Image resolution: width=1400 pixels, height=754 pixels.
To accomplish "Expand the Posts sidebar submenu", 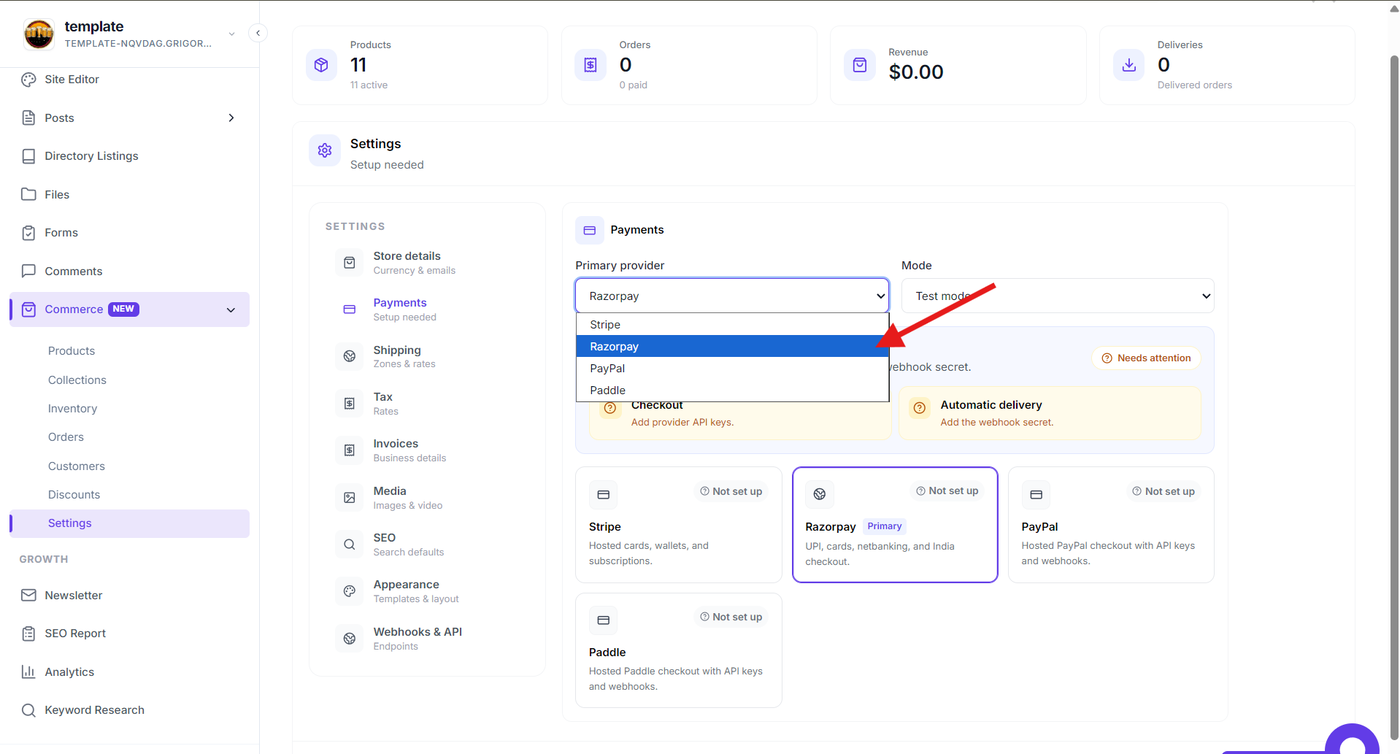I will (x=231, y=118).
